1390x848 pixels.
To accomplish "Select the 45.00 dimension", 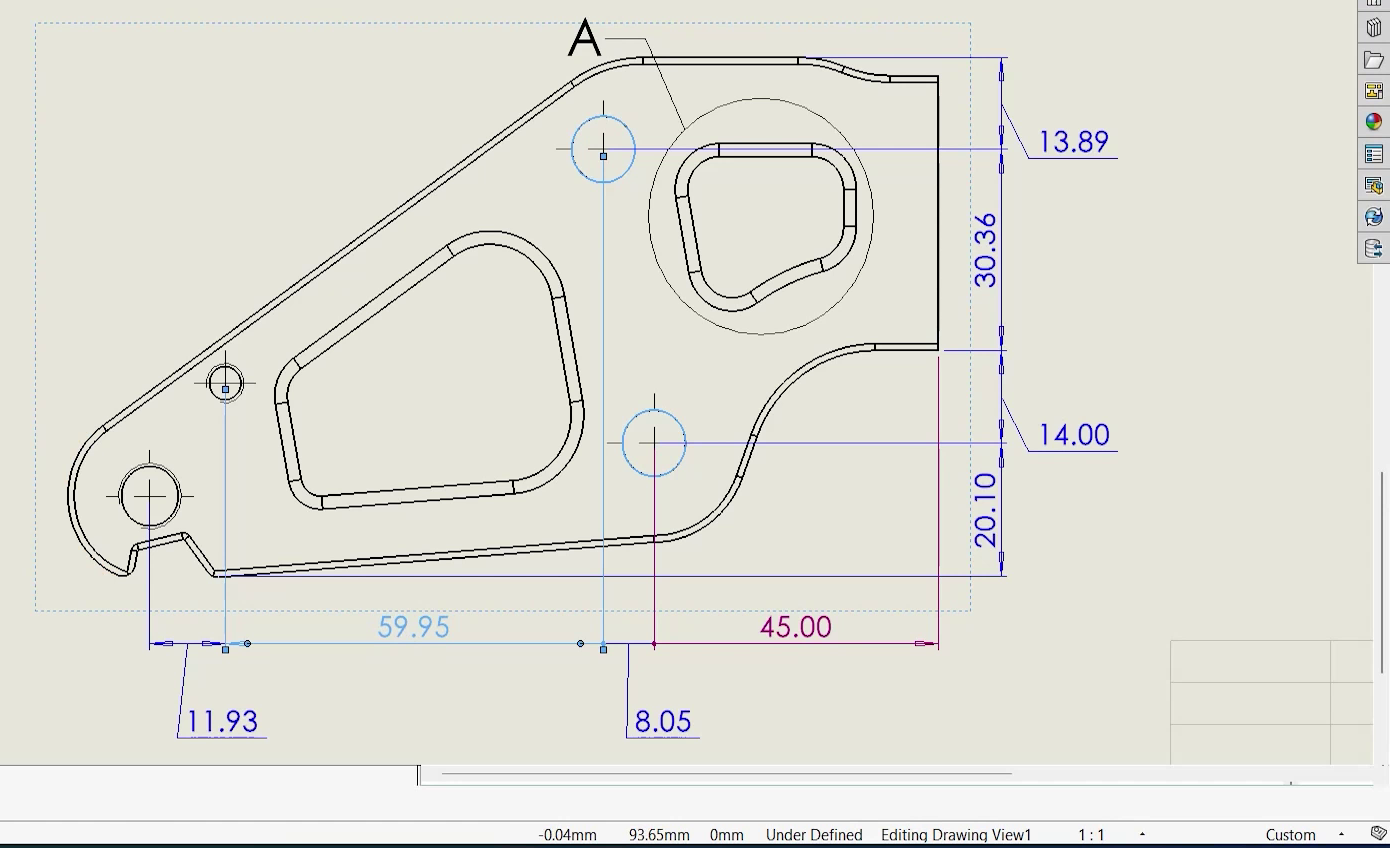I will [794, 627].
